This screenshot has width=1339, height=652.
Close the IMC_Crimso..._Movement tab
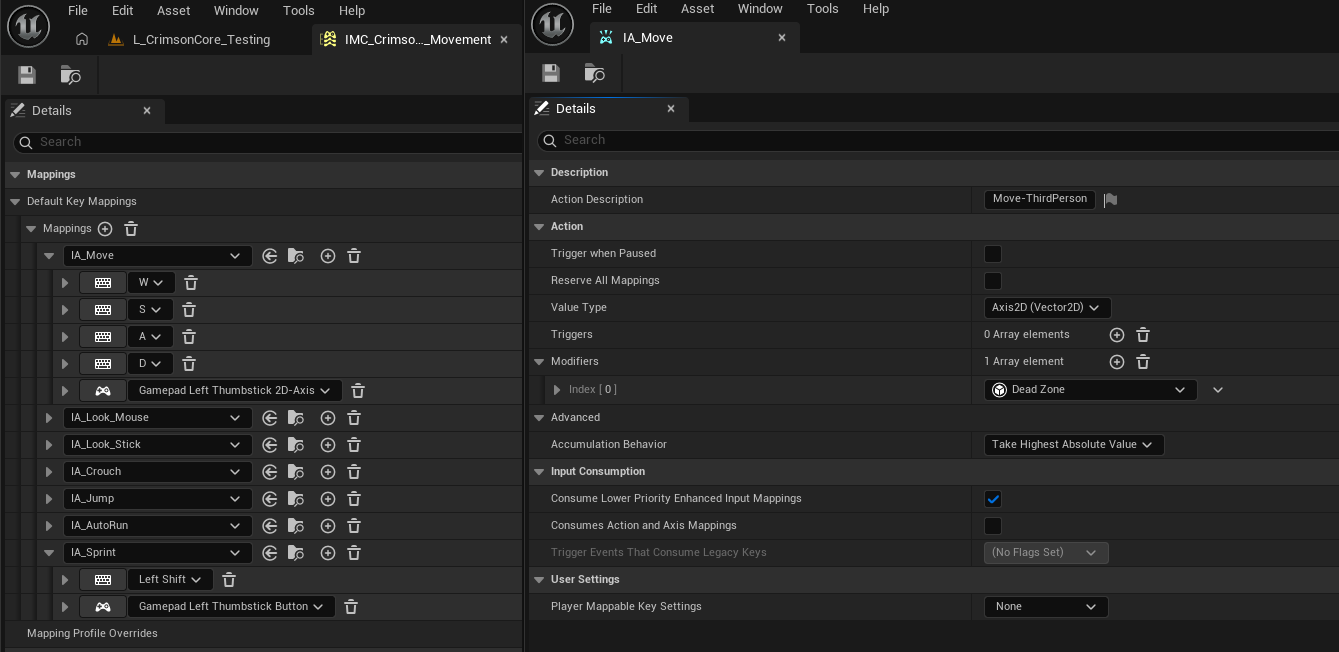(504, 40)
